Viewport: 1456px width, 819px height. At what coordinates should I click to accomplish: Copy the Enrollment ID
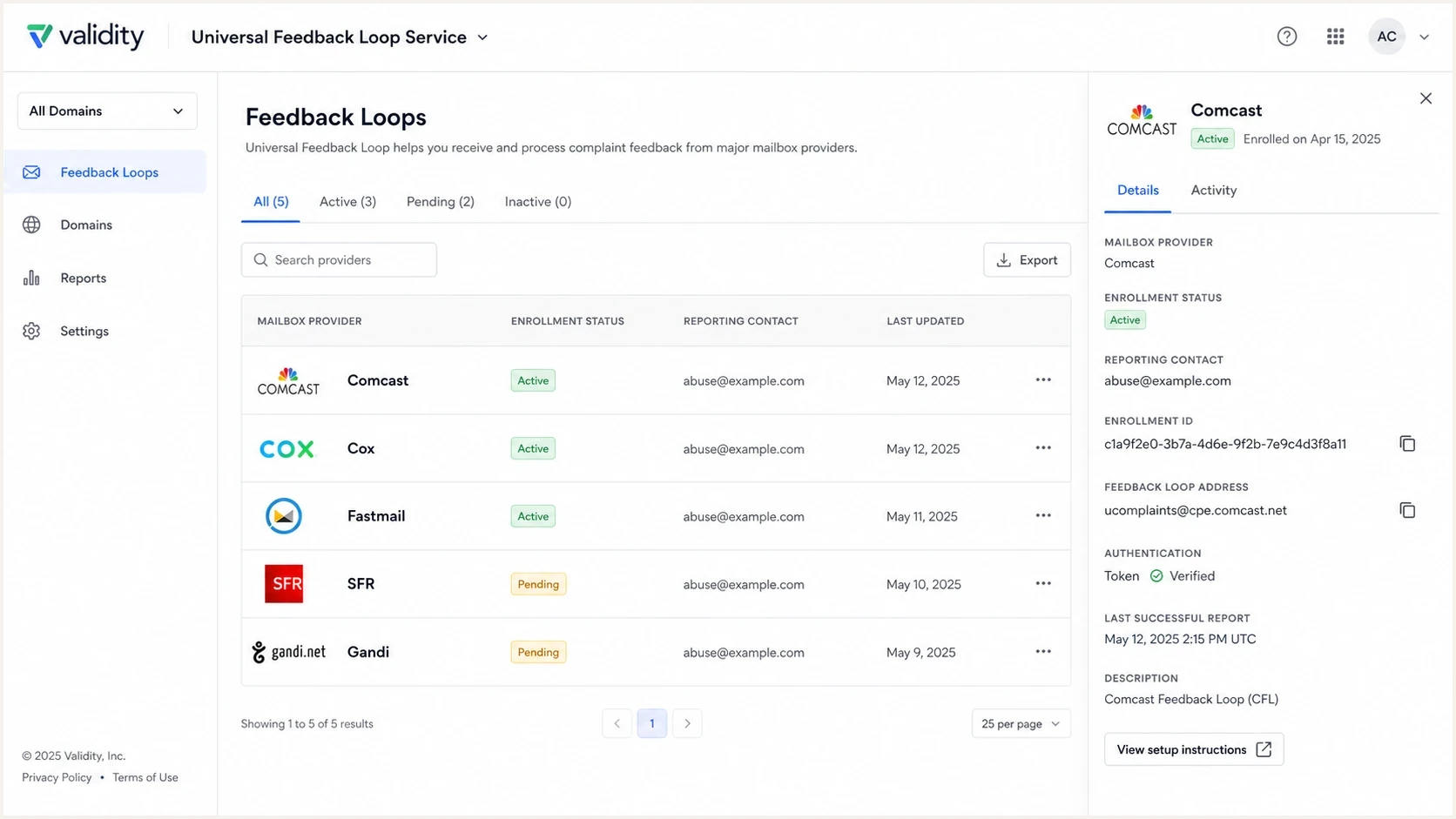click(x=1407, y=444)
